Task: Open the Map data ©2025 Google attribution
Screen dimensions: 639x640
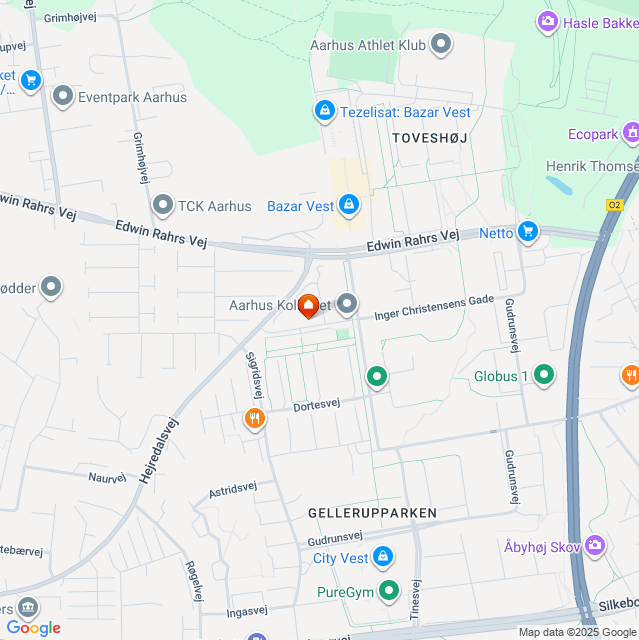Action: tap(578, 633)
